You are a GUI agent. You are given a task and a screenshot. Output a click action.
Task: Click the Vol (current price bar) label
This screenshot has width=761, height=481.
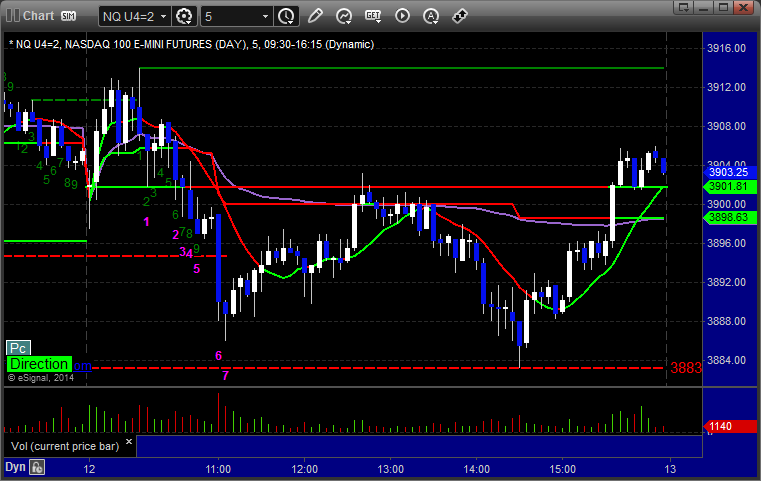tap(65, 446)
